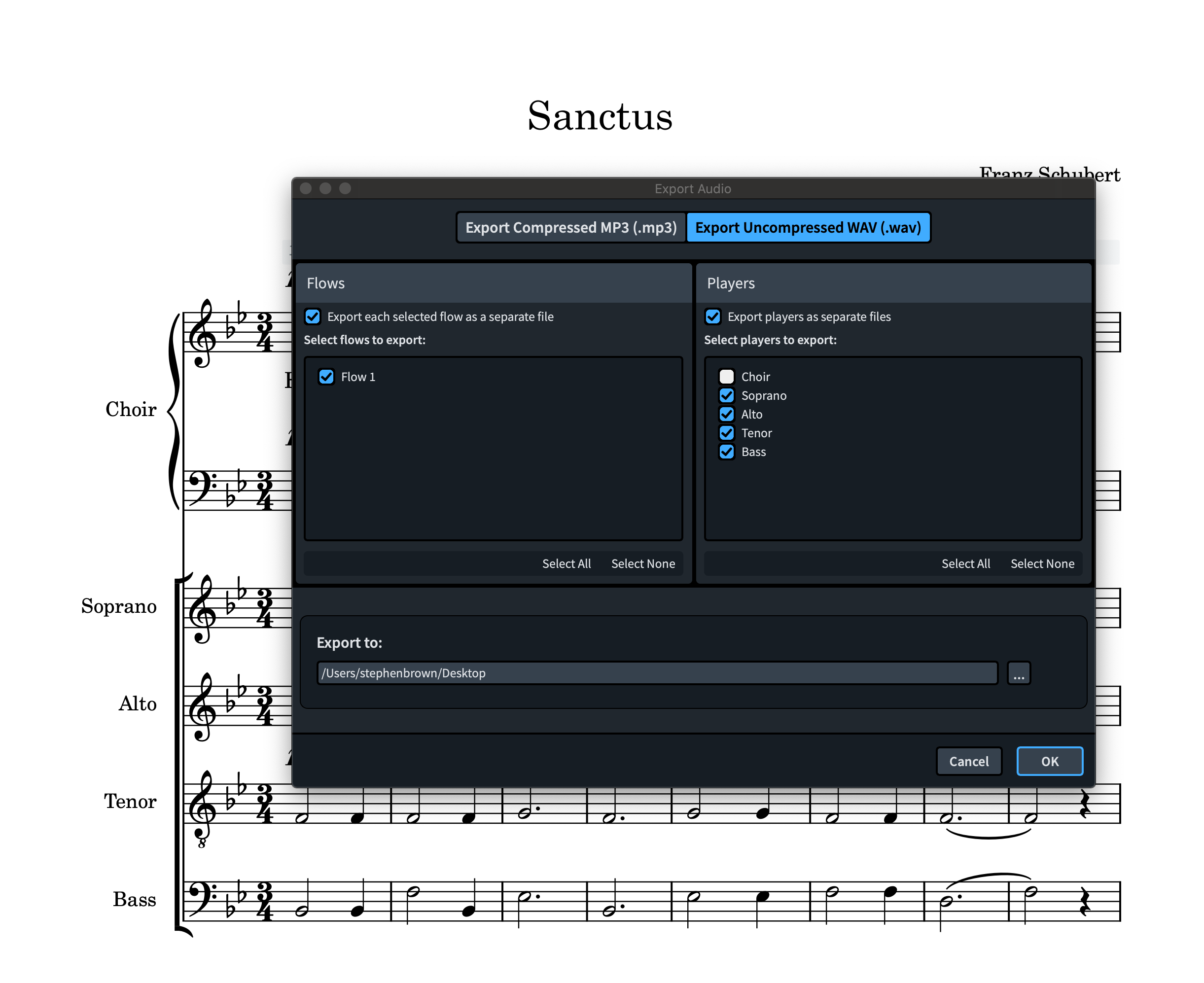Select Export Uncompressed WAV tab

(x=808, y=228)
